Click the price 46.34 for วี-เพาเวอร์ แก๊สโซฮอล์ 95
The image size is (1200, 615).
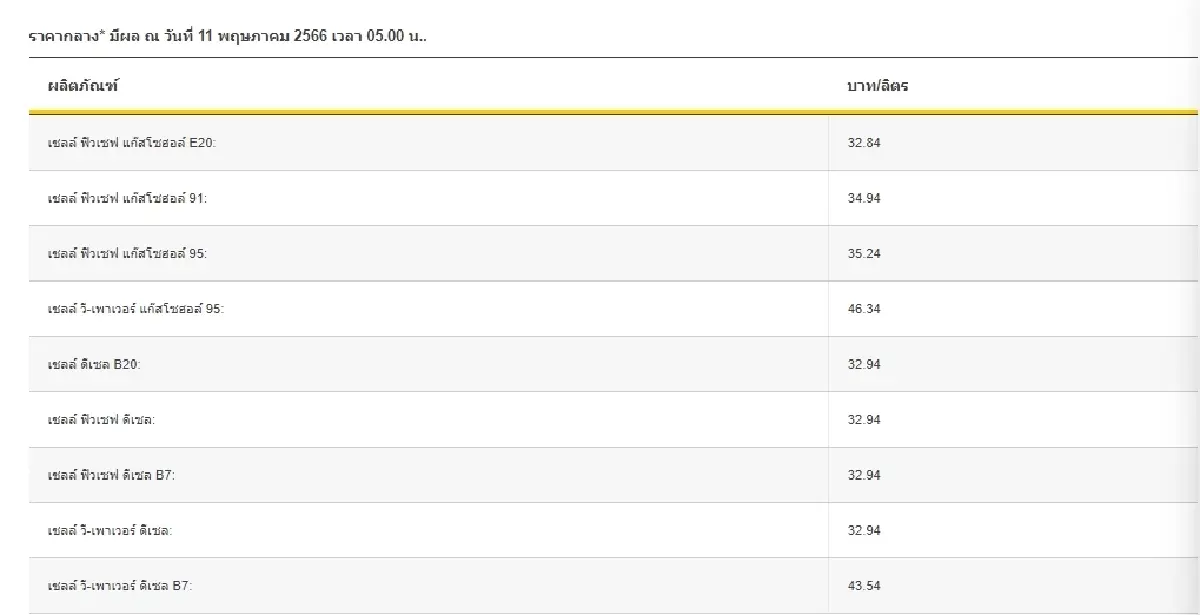[864, 309]
